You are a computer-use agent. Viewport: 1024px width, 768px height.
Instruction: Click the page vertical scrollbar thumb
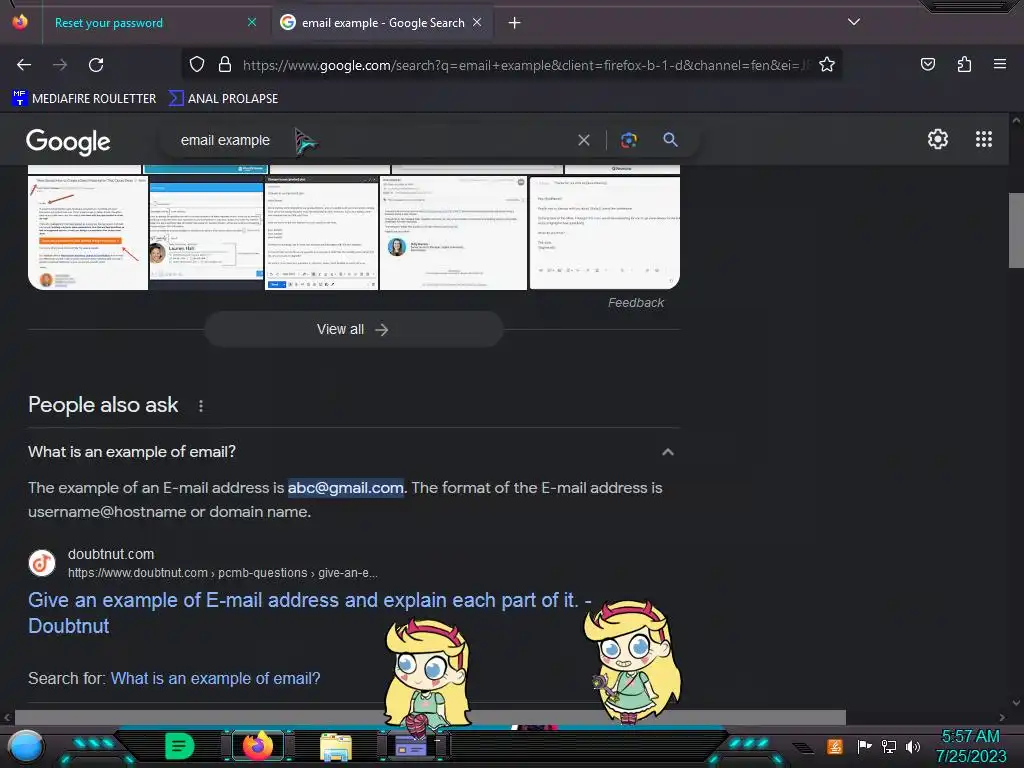click(x=1016, y=230)
